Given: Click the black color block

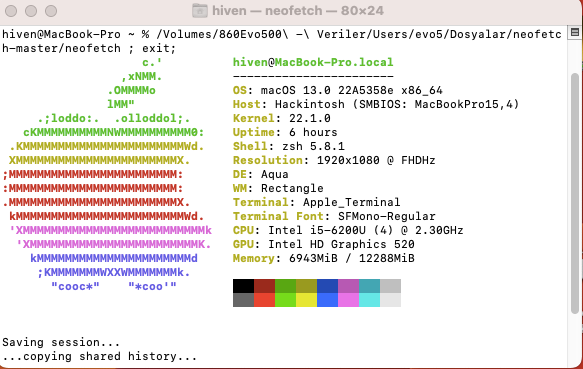Looking at the screenshot, I should pyautogui.click(x=244, y=286).
